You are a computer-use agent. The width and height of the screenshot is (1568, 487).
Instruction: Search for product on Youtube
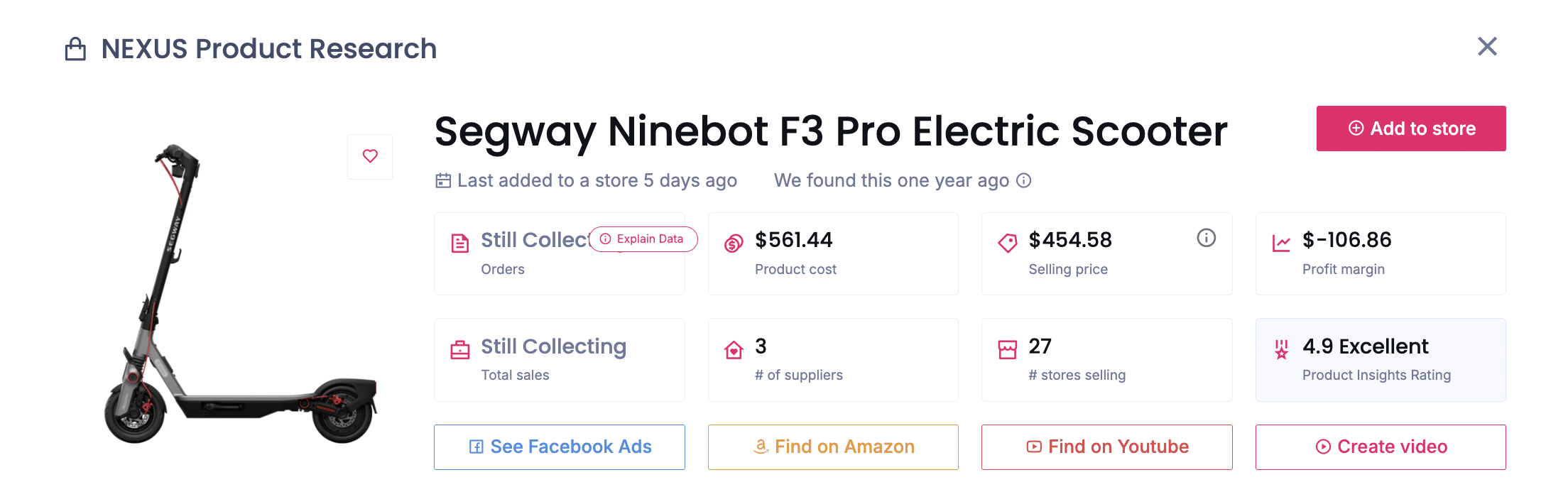pos(1106,447)
